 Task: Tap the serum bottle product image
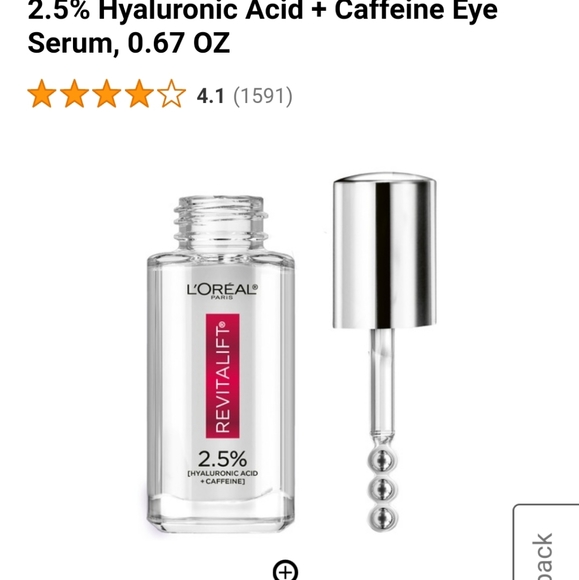(221, 365)
